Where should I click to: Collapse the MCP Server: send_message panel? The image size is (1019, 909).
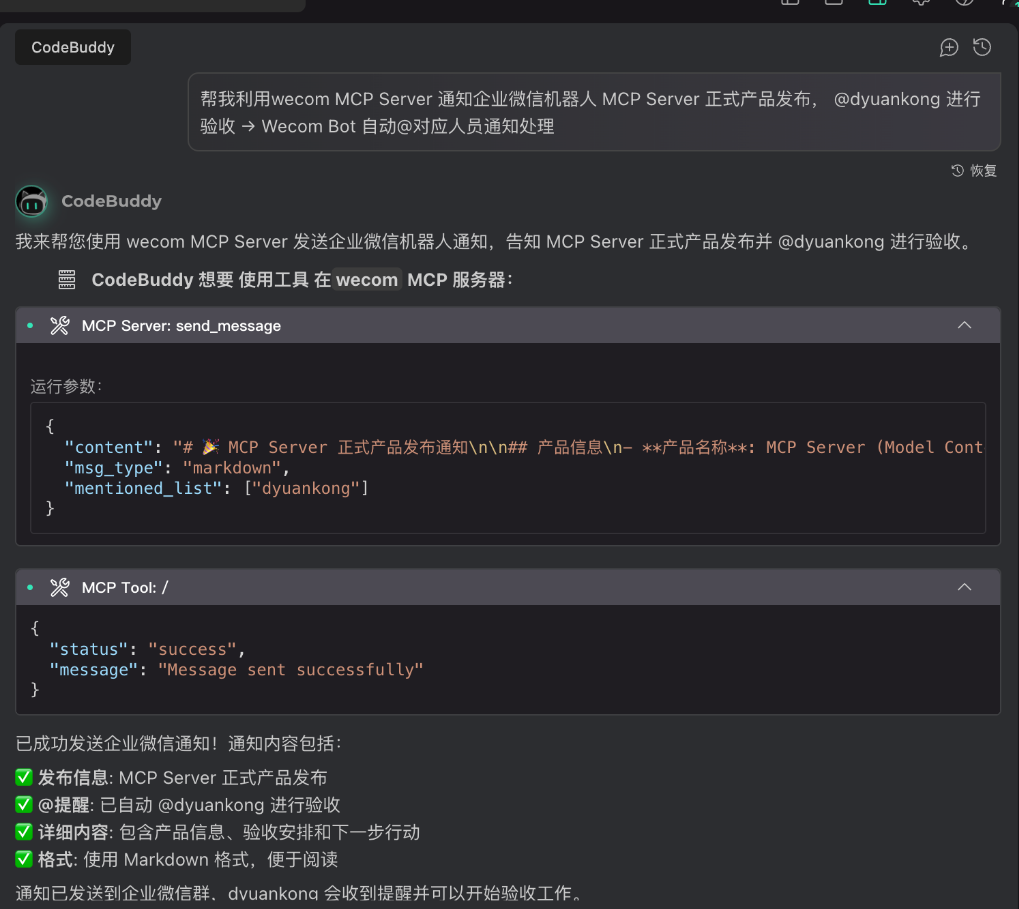coord(964,325)
